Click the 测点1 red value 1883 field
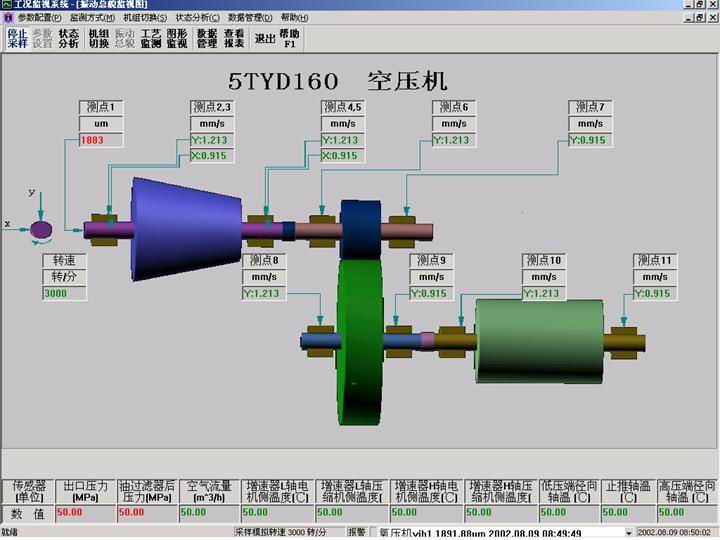Screen dimensions: 720x540 tap(100, 140)
